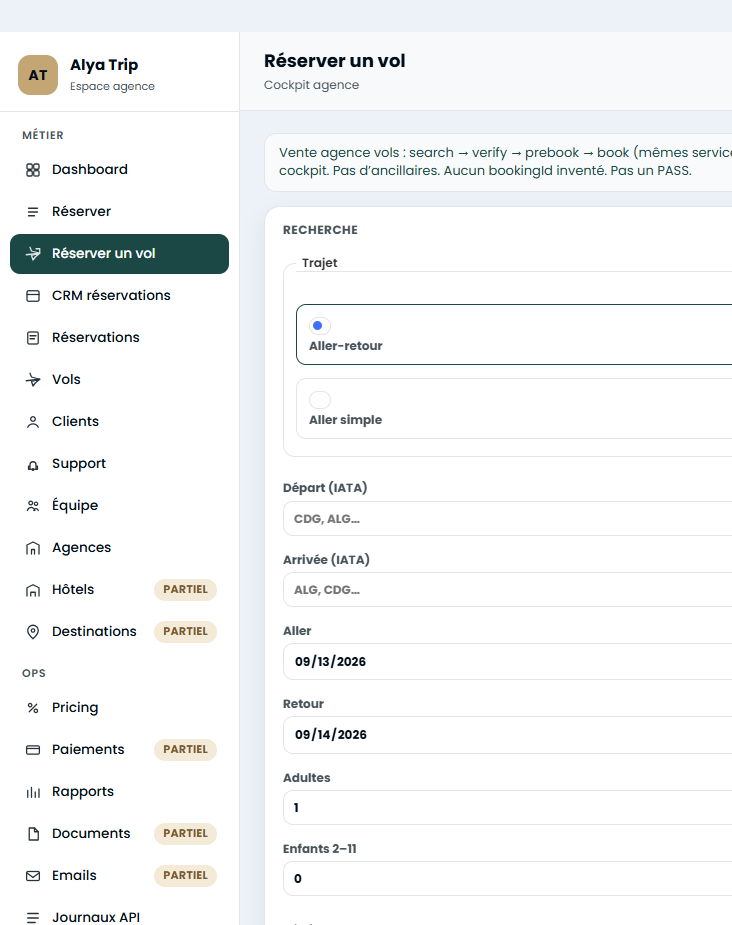
Task: Click the Clients person icon
Action: 33,422
